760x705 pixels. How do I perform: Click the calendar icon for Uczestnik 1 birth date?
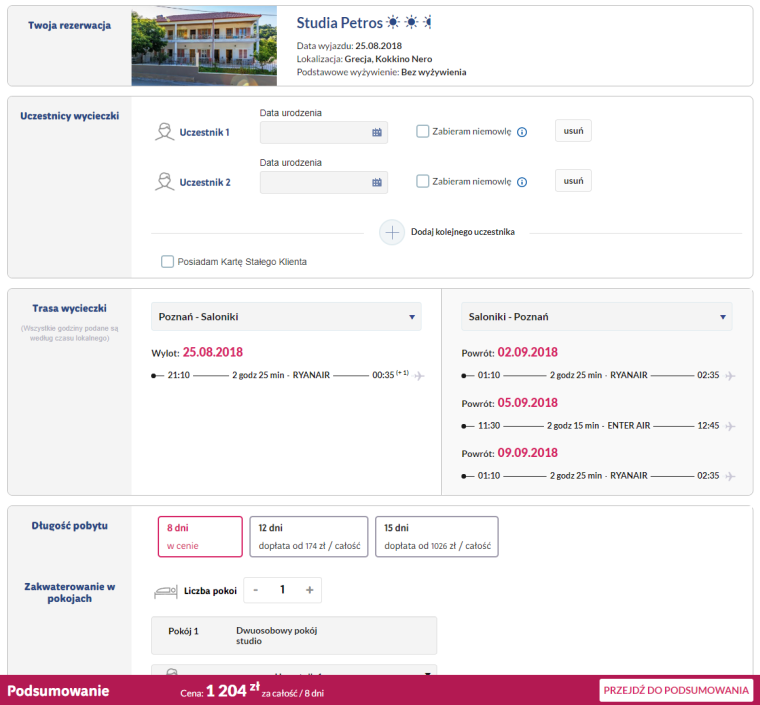(x=377, y=132)
